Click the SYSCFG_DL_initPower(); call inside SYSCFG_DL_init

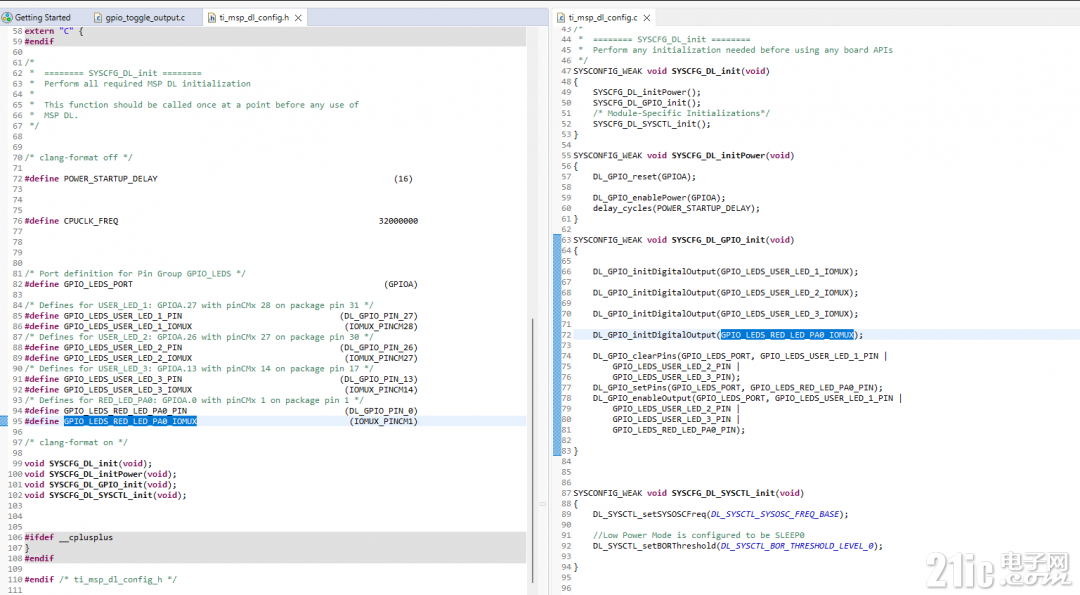tap(647, 92)
